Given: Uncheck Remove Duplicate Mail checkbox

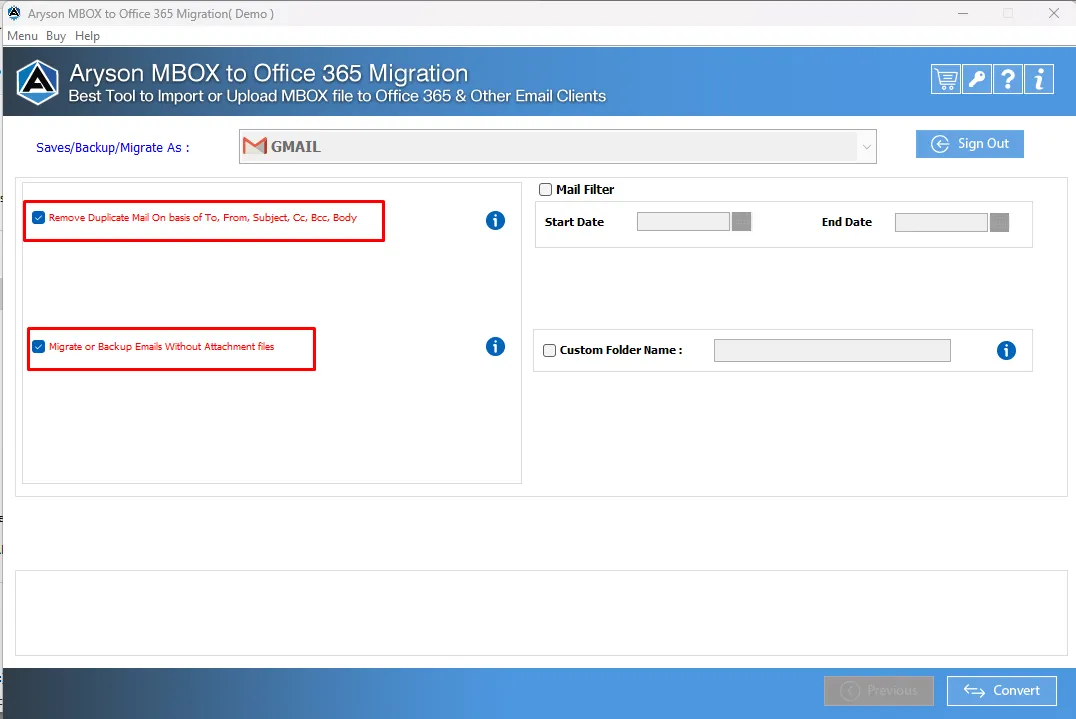Looking at the screenshot, I should (x=38, y=217).
